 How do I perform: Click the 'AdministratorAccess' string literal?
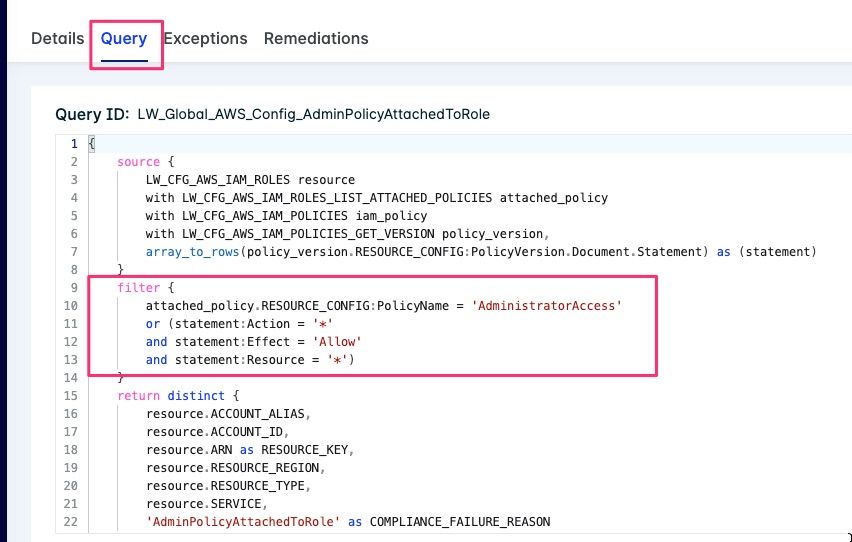click(x=547, y=305)
